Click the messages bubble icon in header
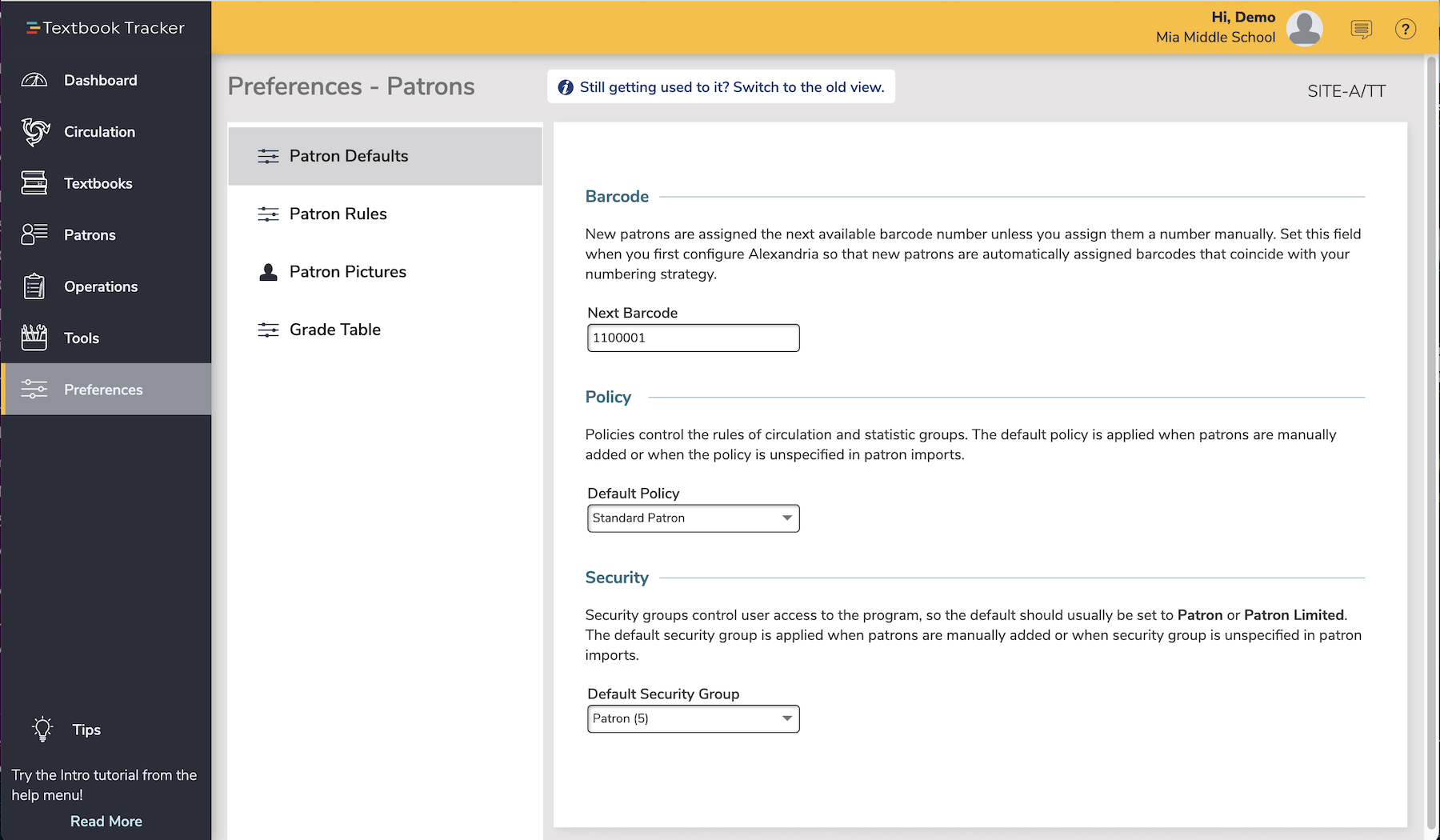Screen dimensions: 1440x840 1362,29
